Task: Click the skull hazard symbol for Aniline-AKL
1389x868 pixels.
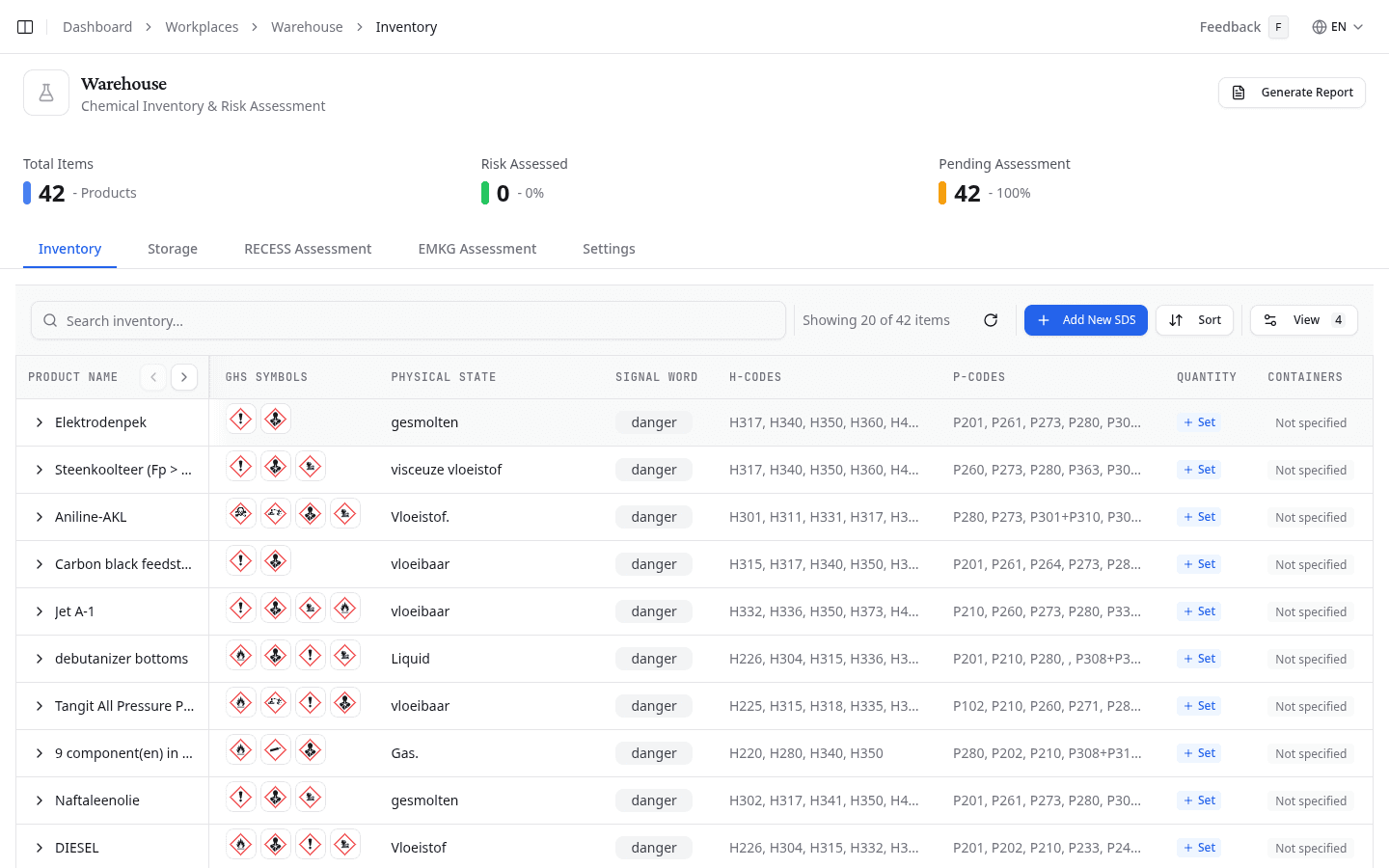Action: 241,514
